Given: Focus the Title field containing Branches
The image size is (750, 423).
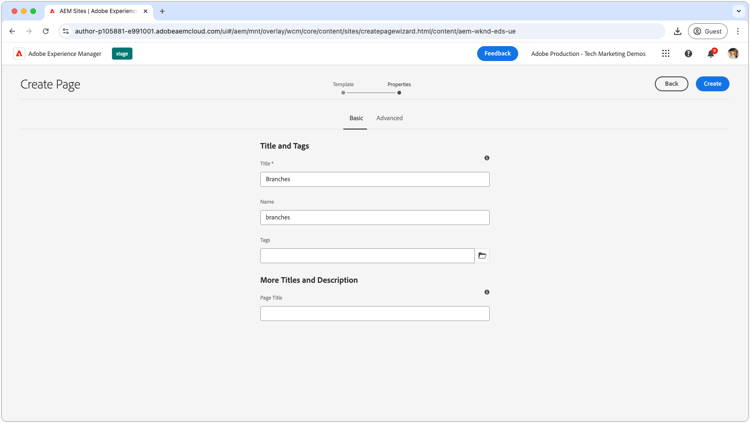Looking at the screenshot, I should 375,179.
